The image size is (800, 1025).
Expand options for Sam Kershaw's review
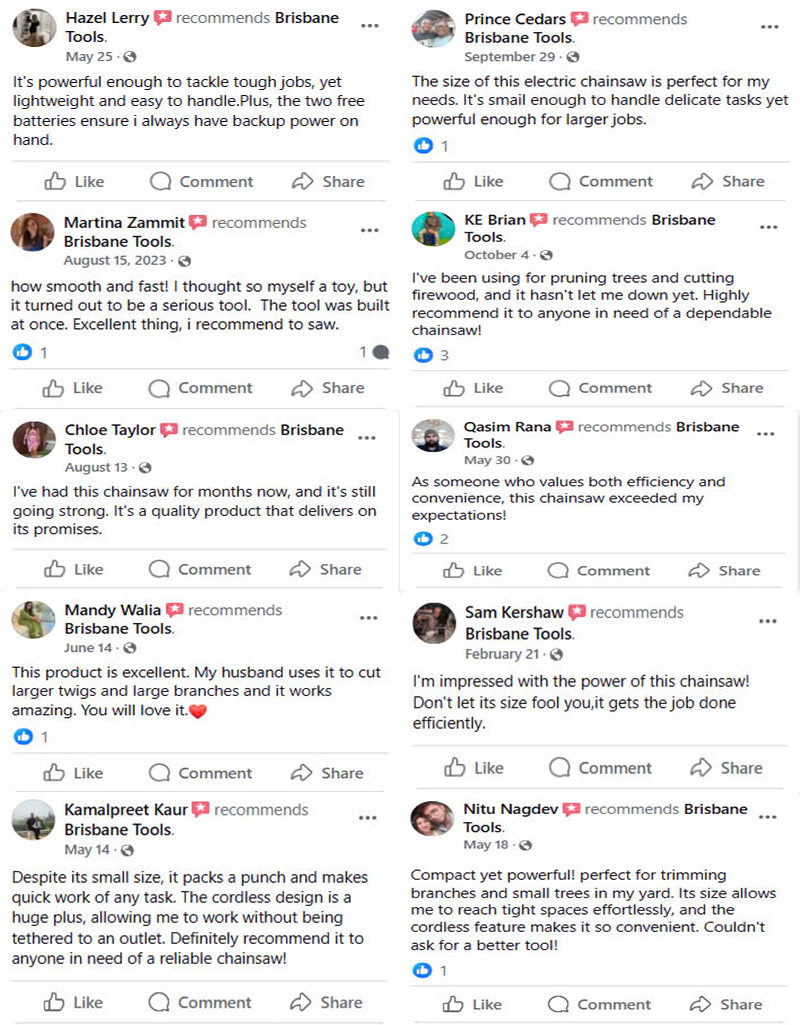(767, 621)
